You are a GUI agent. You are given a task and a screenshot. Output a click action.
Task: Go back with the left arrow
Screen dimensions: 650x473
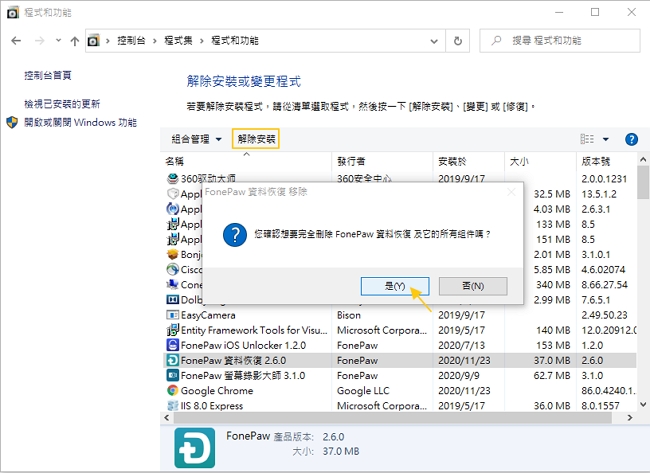[16, 41]
